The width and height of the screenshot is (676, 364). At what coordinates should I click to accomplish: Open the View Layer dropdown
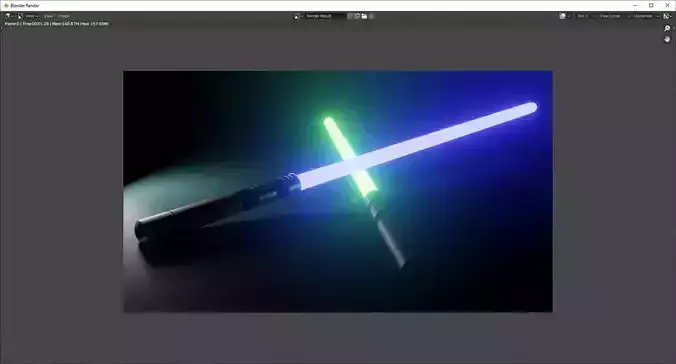(614, 16)
